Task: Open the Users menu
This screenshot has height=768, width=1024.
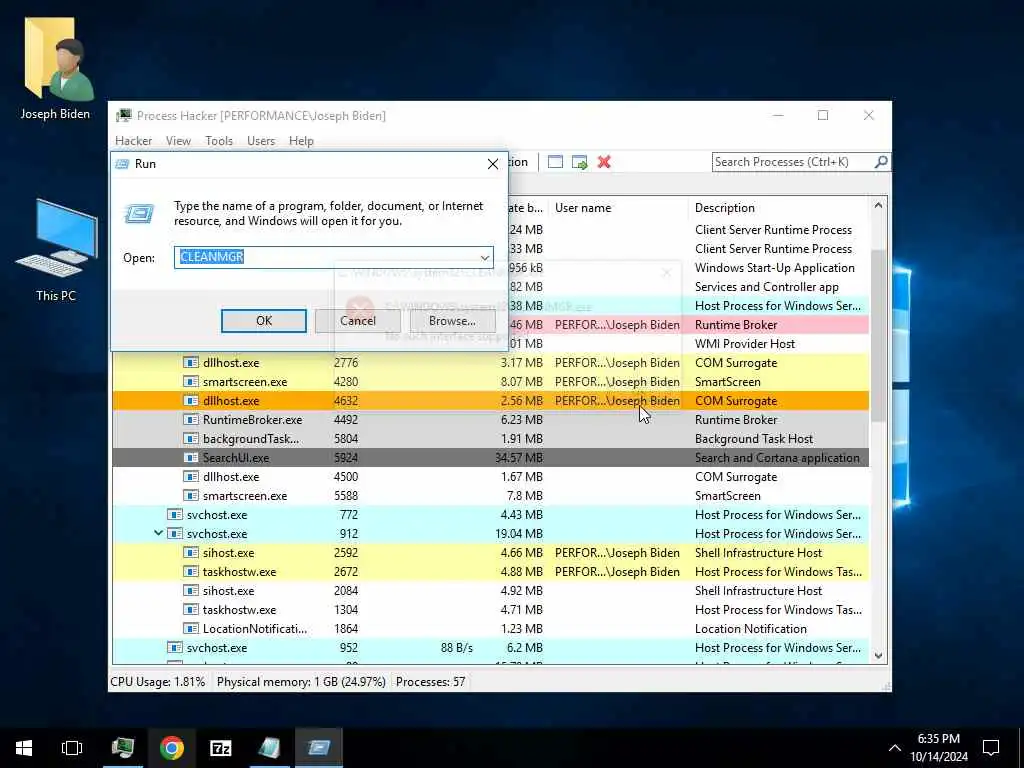Action: point(261,141)
